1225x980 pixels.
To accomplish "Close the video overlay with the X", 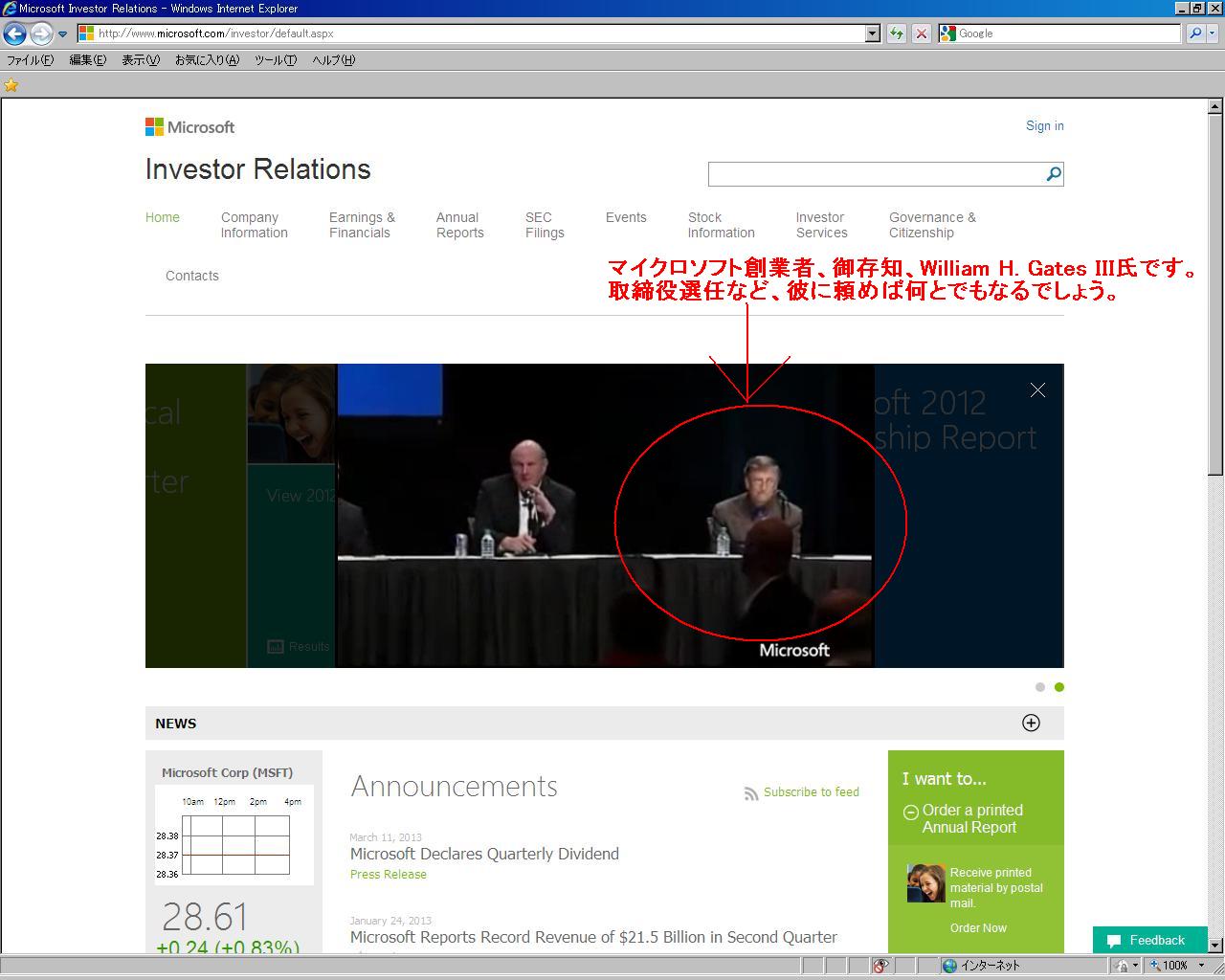I will click(1037, 390).
